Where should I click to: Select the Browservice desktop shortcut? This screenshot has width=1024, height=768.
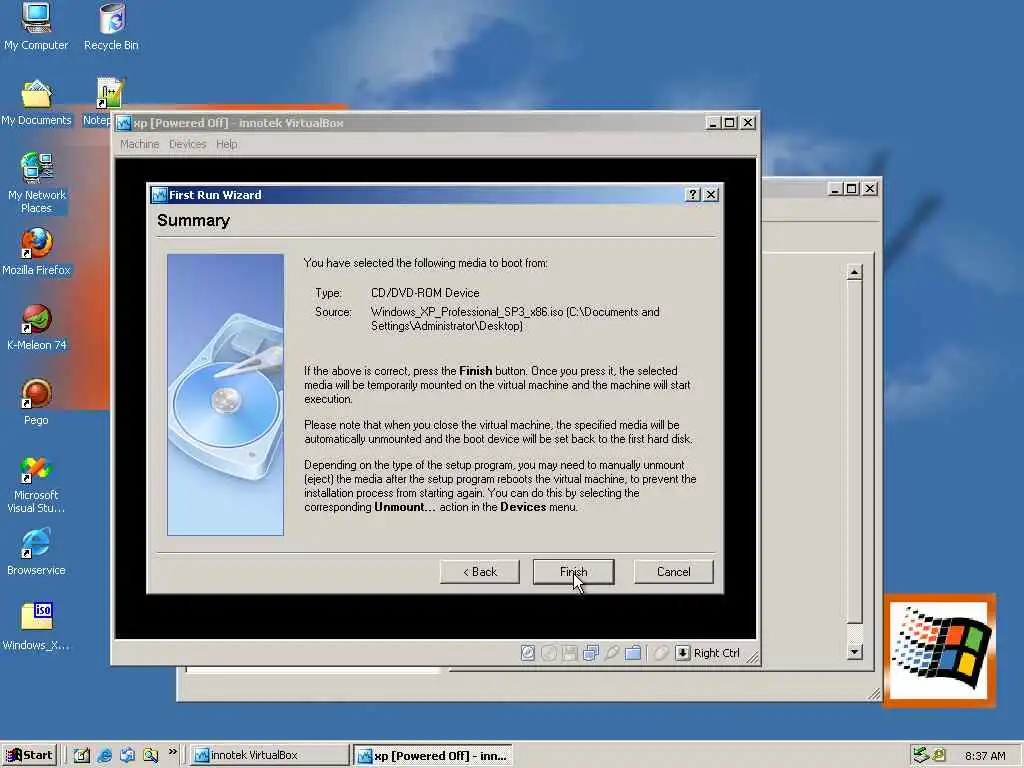pos(36,552)
